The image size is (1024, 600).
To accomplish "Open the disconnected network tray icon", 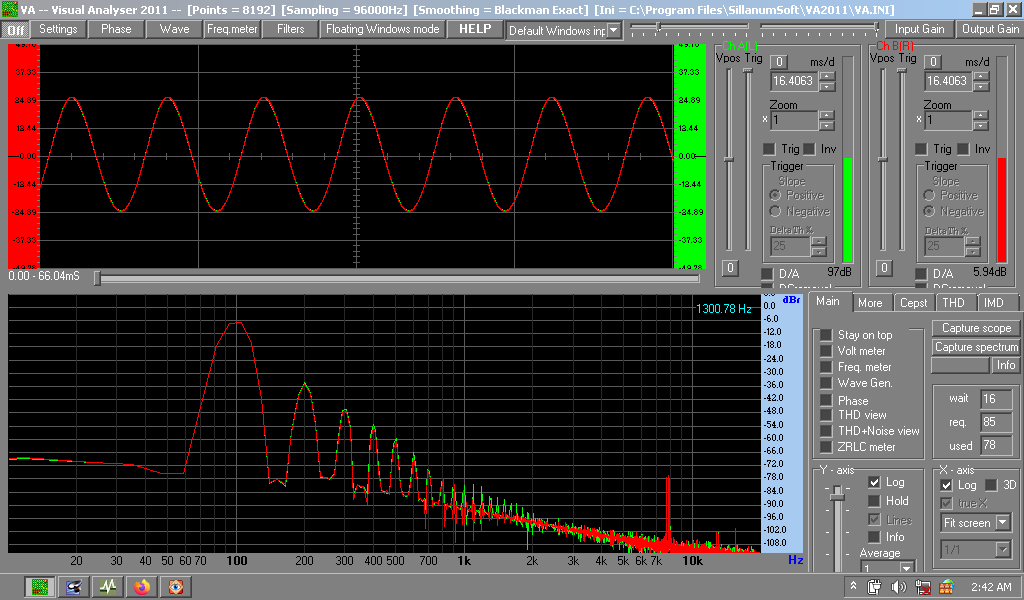I will tap(923, 587).
